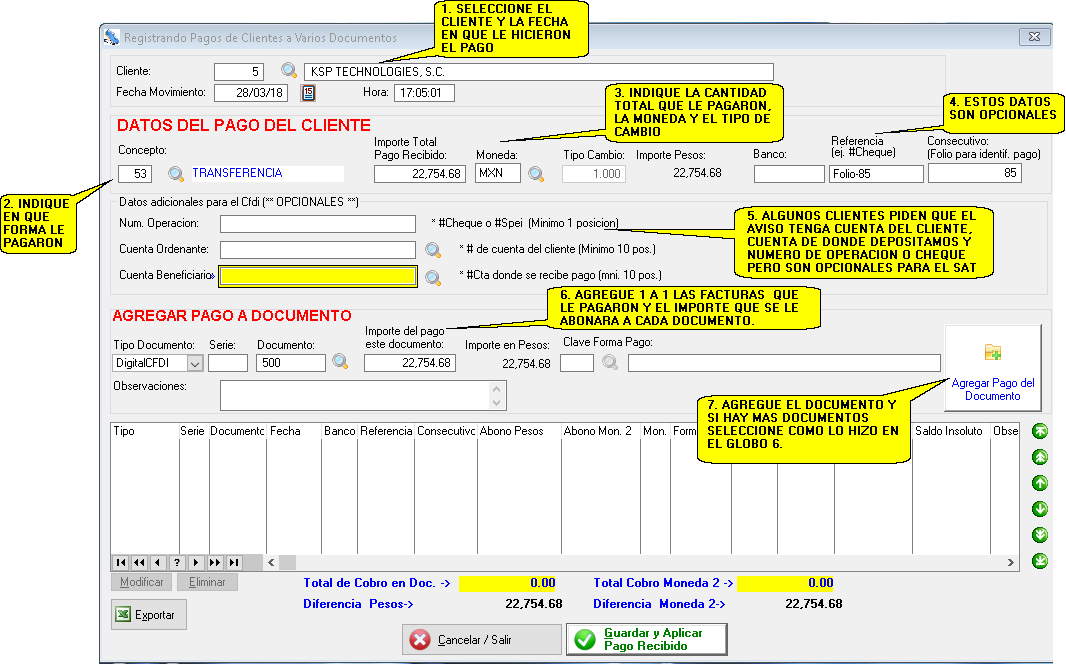Move row to bottom with last green arrow
Image resolution: width=1066 pixels, height=664 pixels.
click(1040, 561)
